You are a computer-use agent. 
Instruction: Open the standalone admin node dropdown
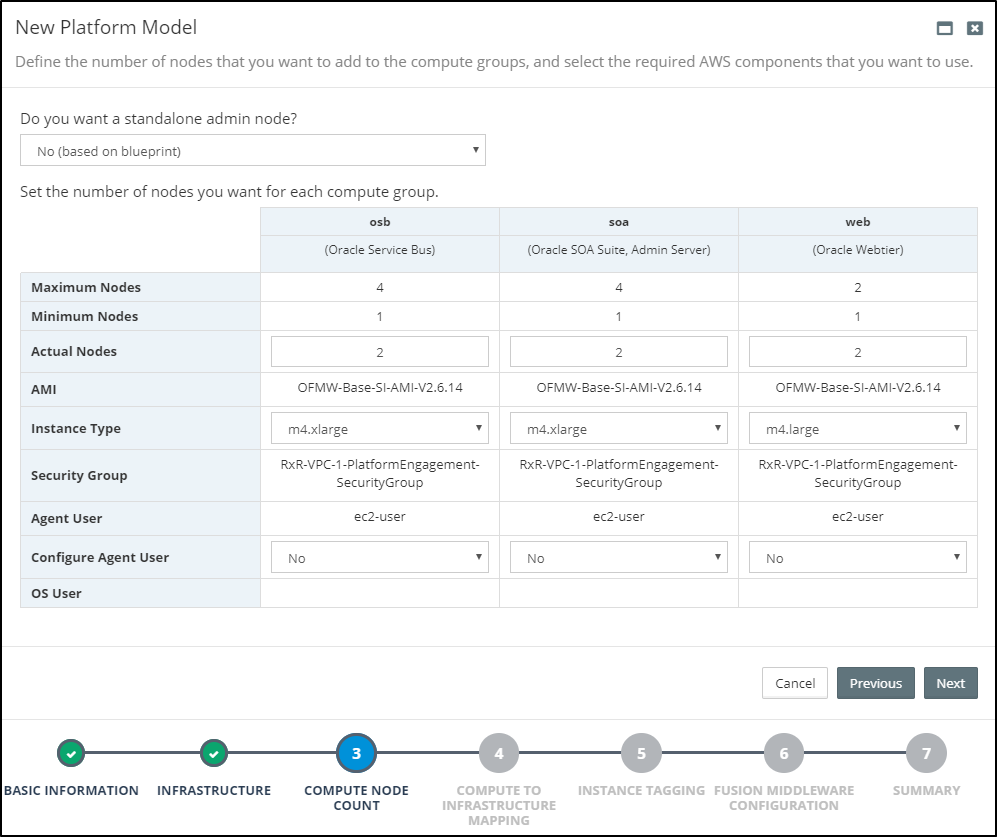point(253,151)
